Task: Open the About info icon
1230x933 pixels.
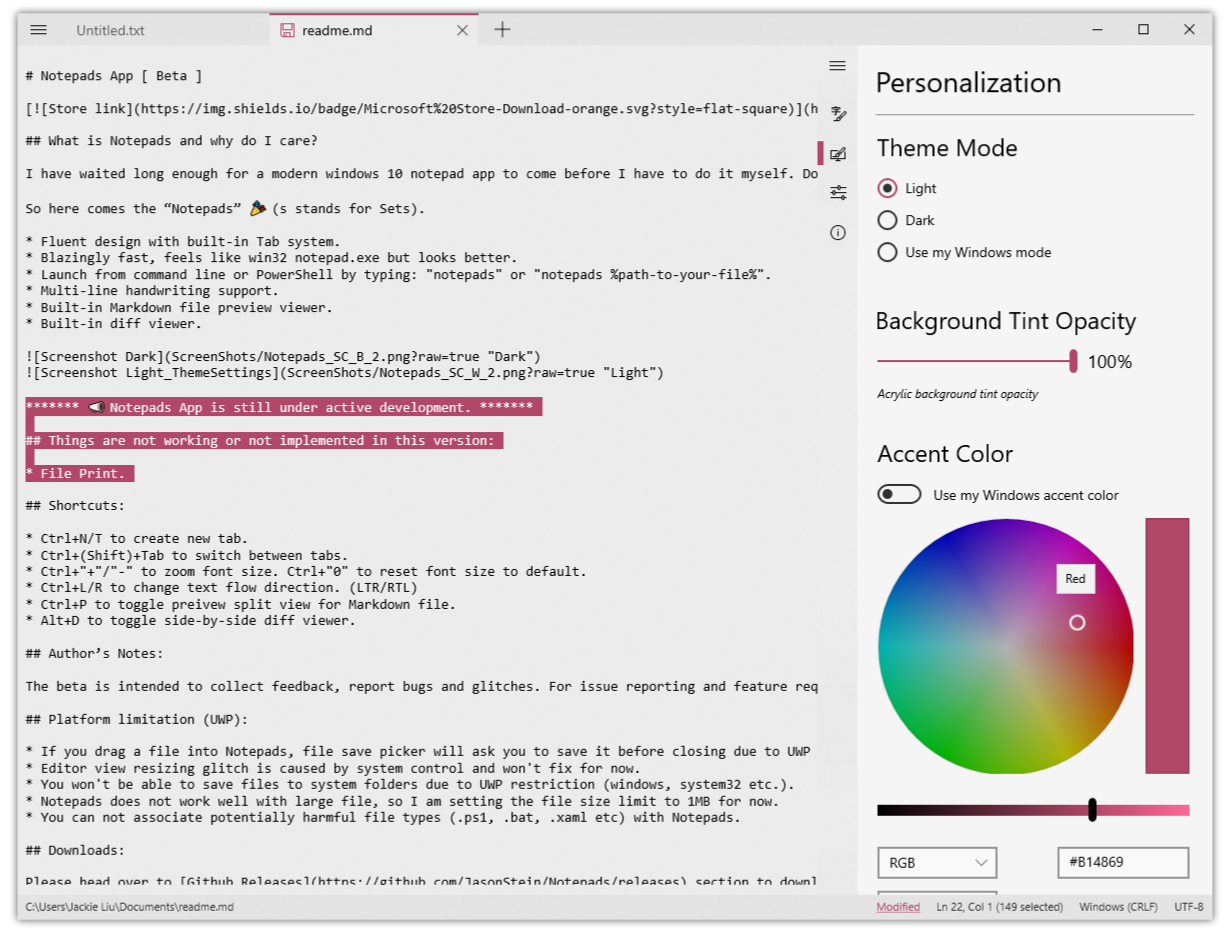Action: pyautogui.click(x=838, y=233)
